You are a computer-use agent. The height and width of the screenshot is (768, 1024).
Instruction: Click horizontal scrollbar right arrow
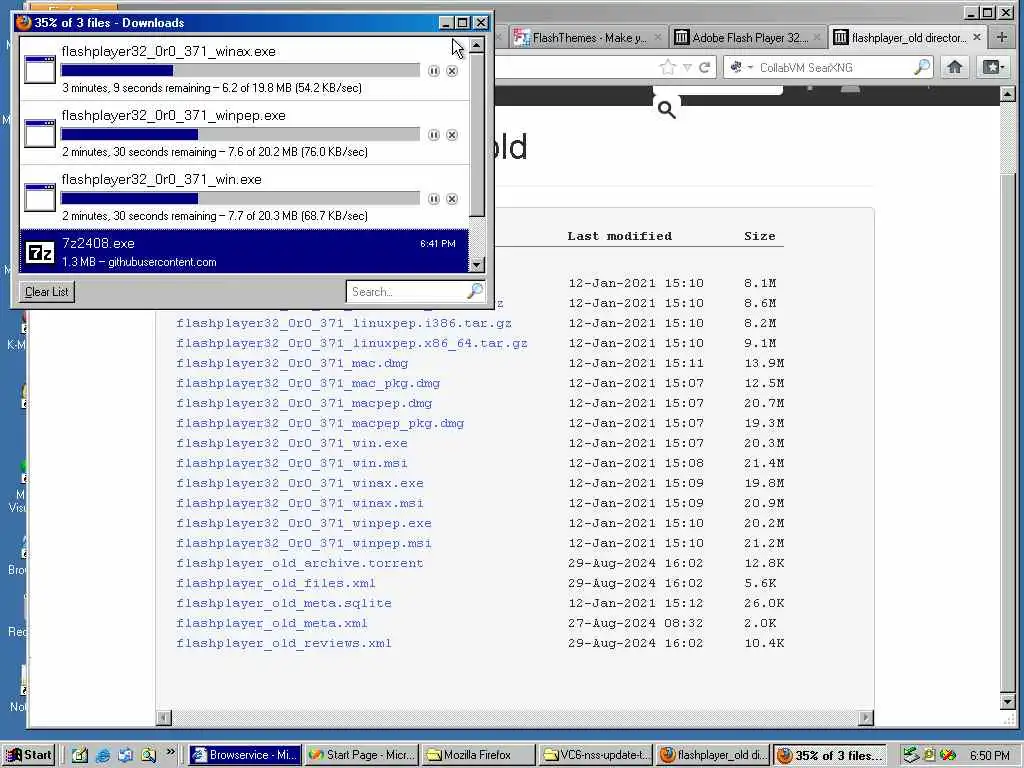click(x=866, y=718)
